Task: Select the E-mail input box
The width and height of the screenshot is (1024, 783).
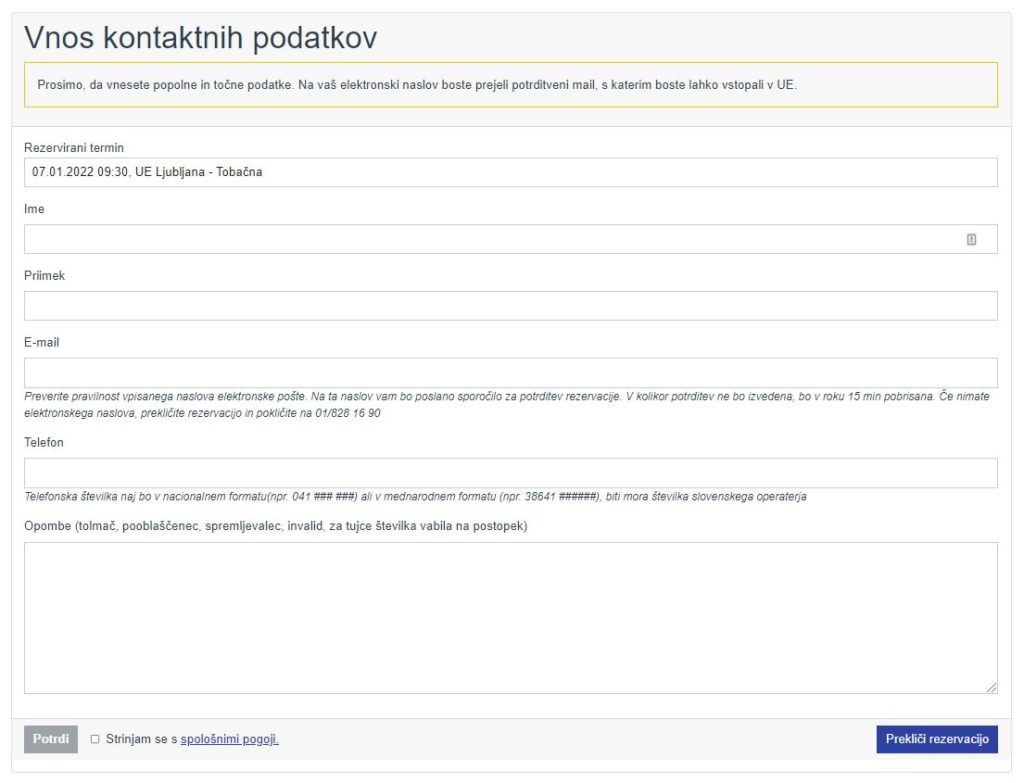Action: coord(510,372)
